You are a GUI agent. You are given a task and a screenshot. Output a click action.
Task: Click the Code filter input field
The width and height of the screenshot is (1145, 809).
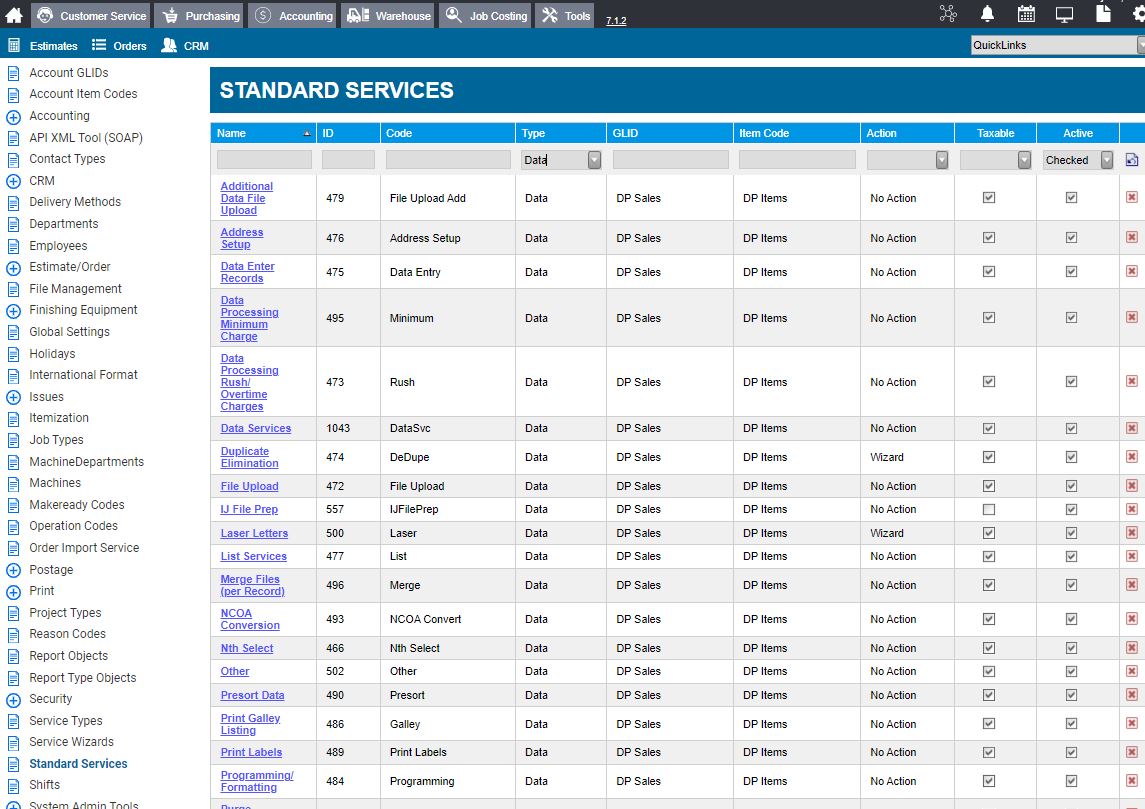pos(448,160)
